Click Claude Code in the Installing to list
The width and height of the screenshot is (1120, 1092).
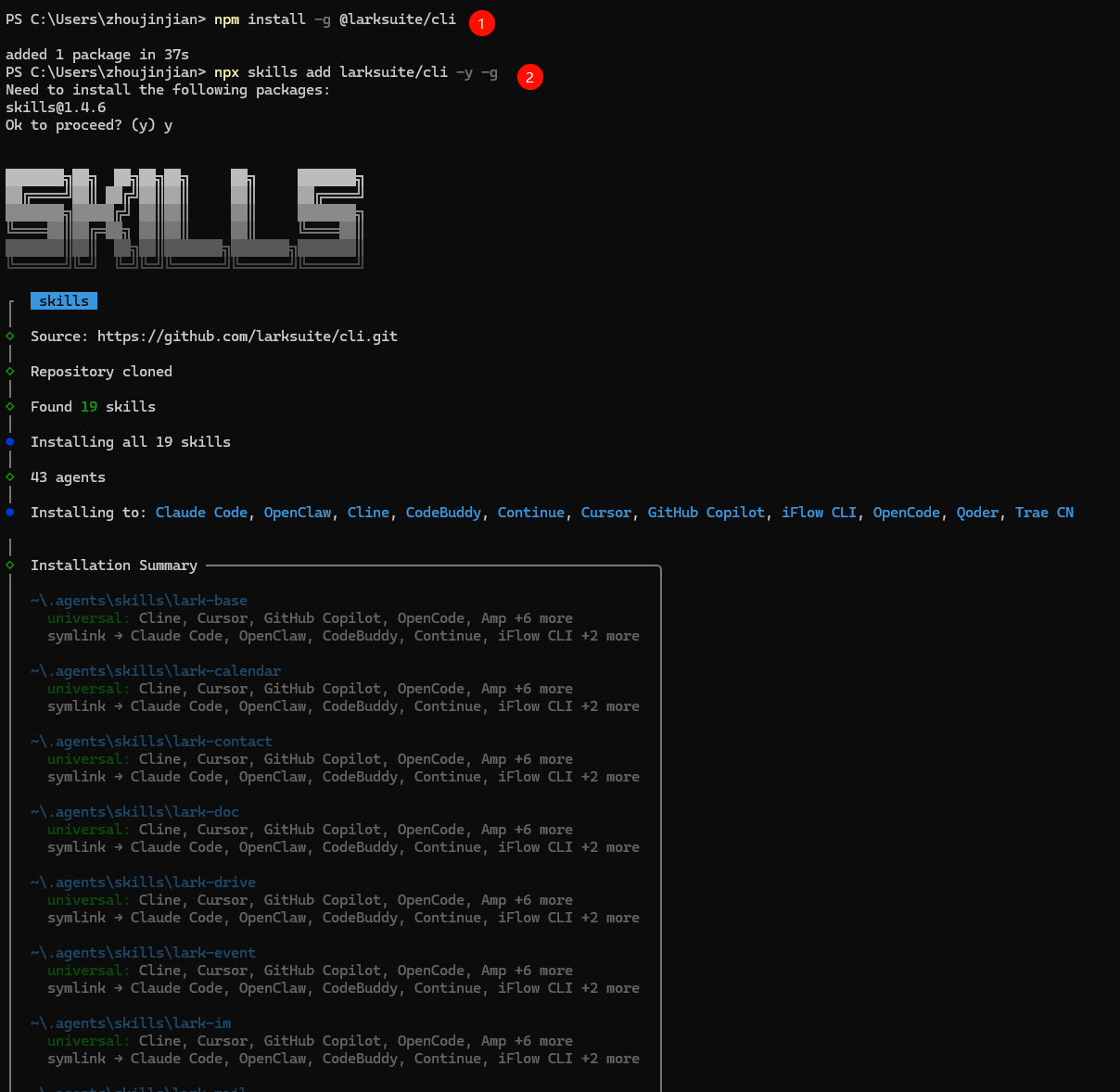201,513
